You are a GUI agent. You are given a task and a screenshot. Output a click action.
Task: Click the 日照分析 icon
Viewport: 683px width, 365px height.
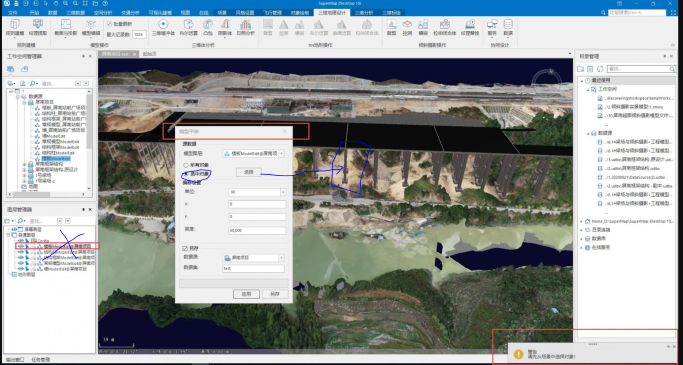coord(245,27)
